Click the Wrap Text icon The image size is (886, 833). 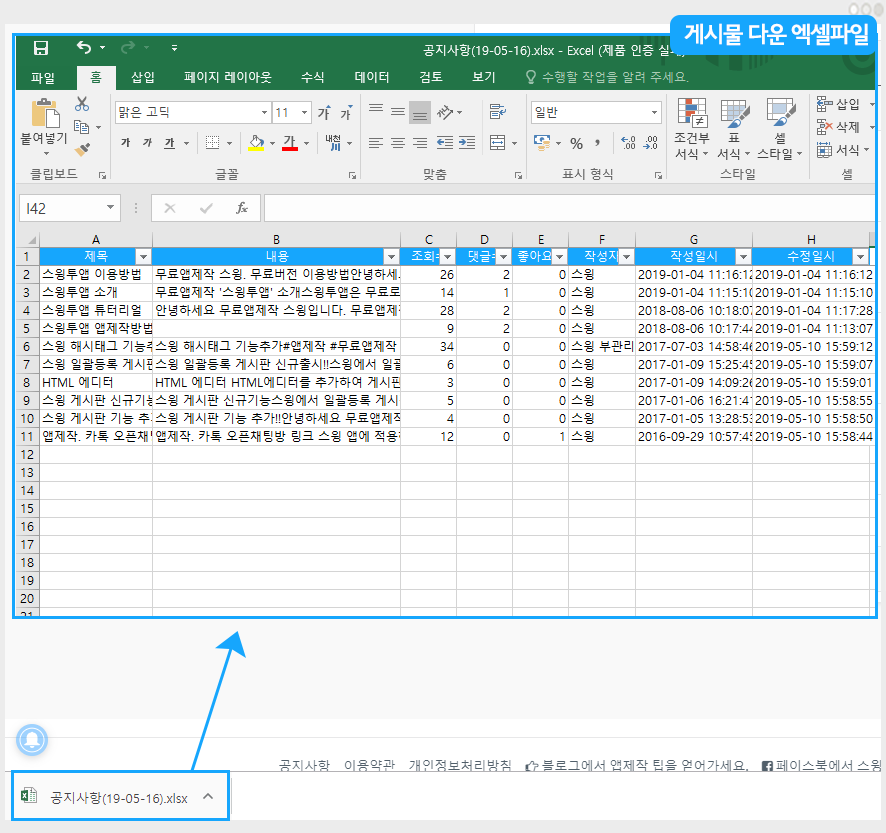(x=497, y=111)
